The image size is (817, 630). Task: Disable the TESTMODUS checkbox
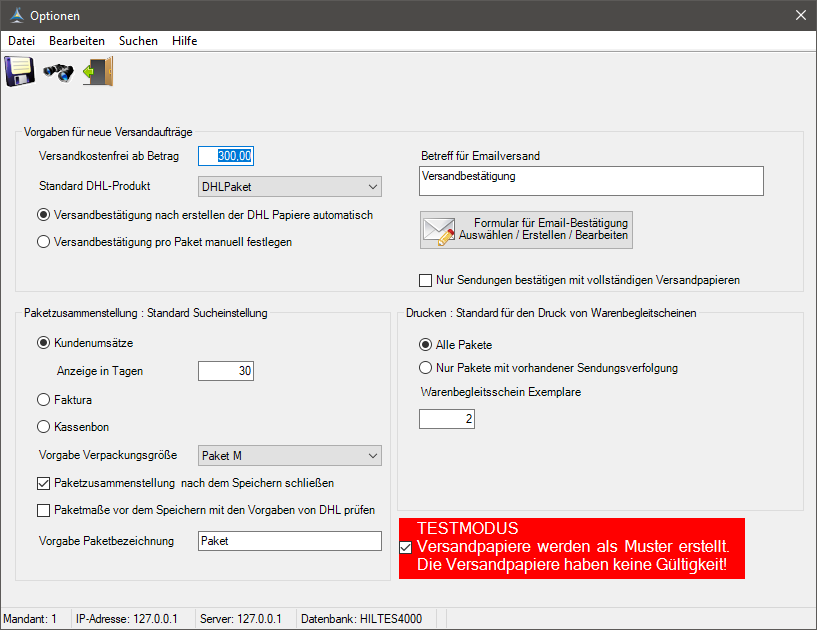pos(405,547)
